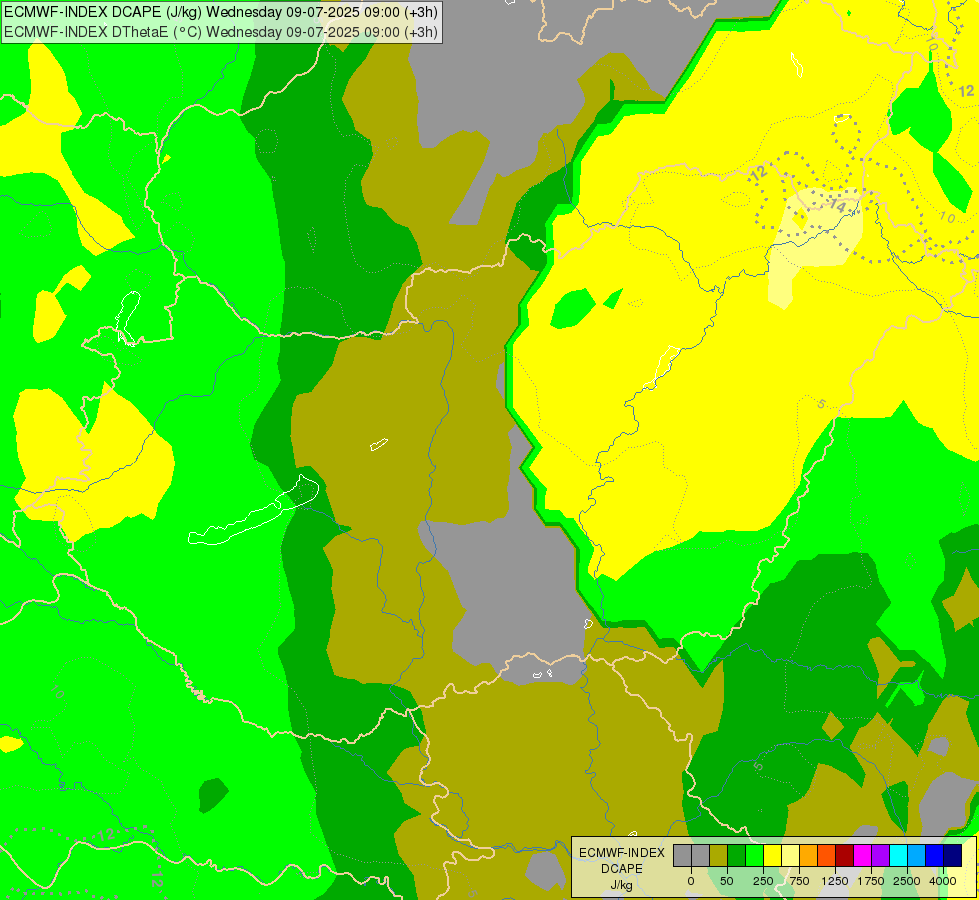The height and width of the screenshot is (900, 979).
Task: Click the legend tick value '750'
Action: tap(799, 881)
